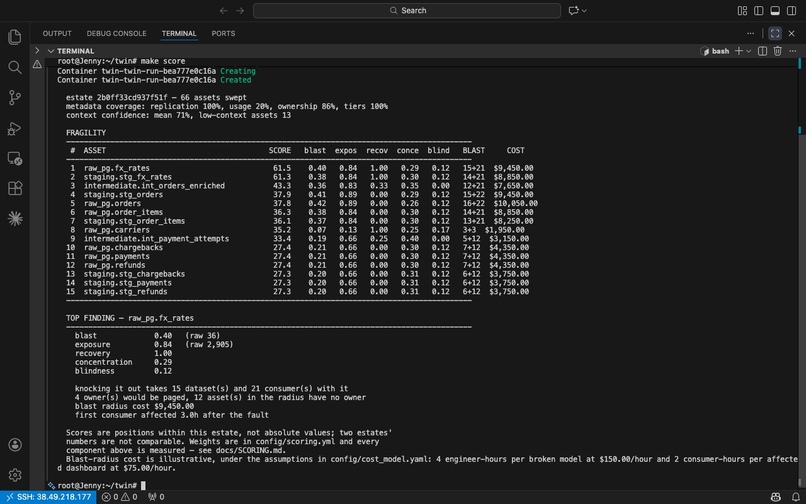Click the green Creating status text

pos(237,71)
